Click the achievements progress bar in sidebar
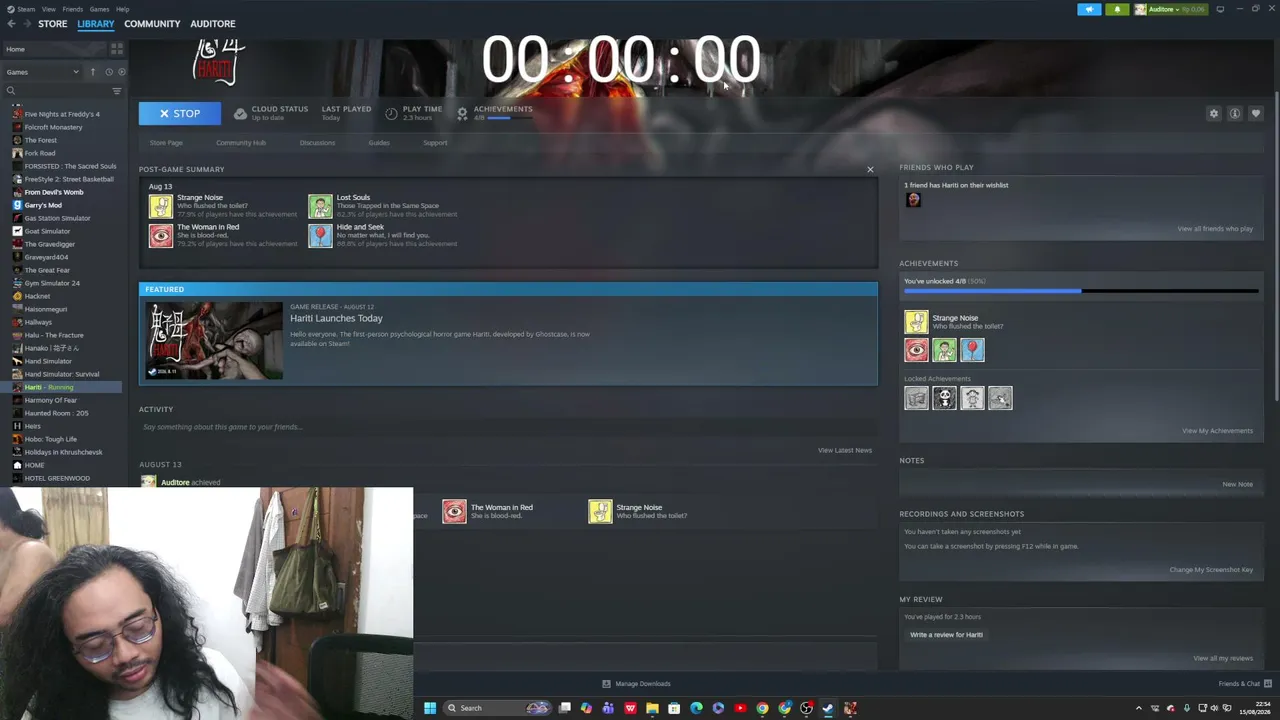Viewport: 1280px width, 720px height. click(x=1081, y=291)
